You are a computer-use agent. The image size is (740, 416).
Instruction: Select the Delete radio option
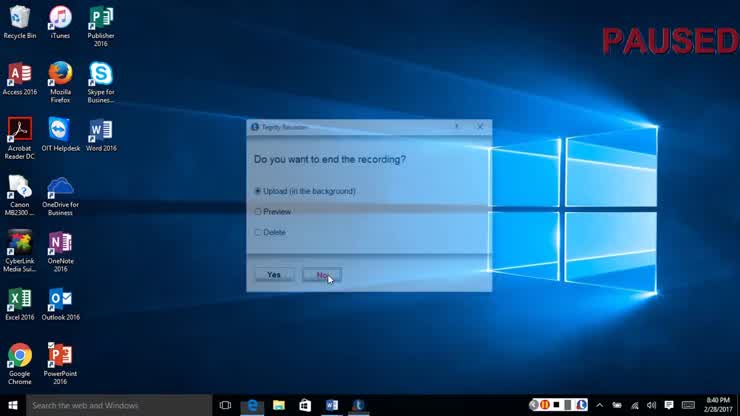(x=258, y=233)
